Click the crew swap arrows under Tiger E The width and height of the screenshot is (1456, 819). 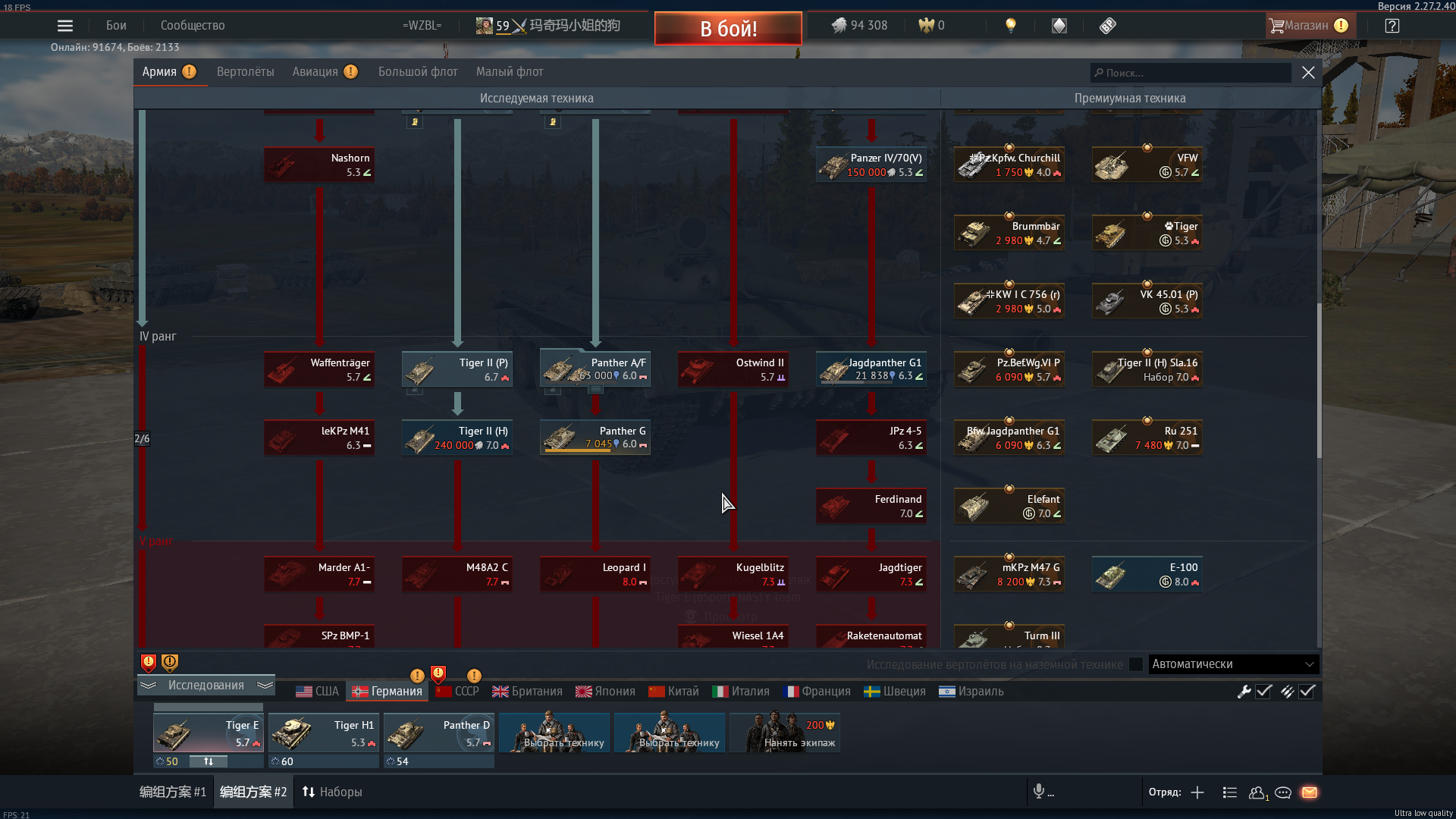209,761
